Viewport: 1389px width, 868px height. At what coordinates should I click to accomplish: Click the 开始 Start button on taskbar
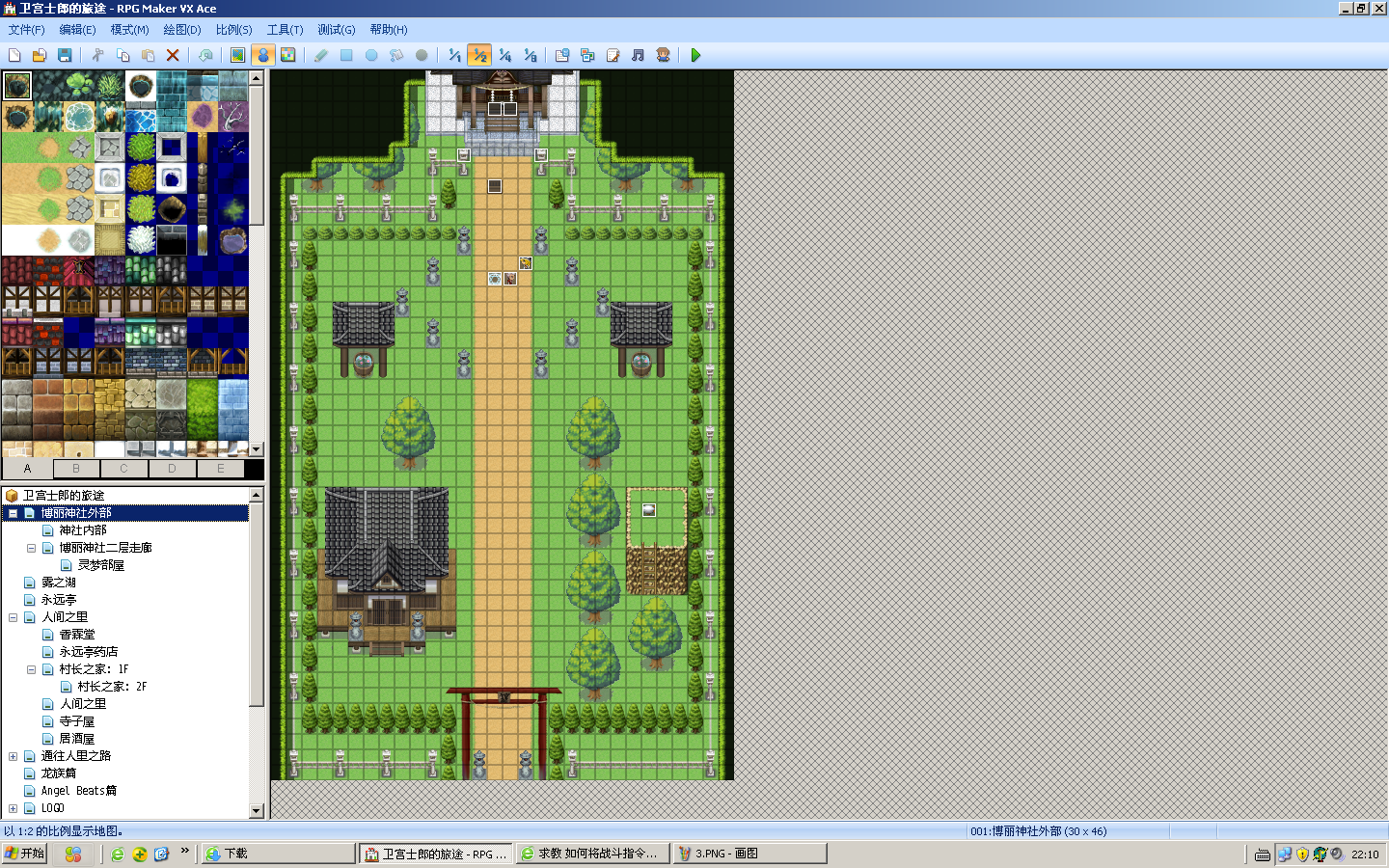[x=25, y=854]
